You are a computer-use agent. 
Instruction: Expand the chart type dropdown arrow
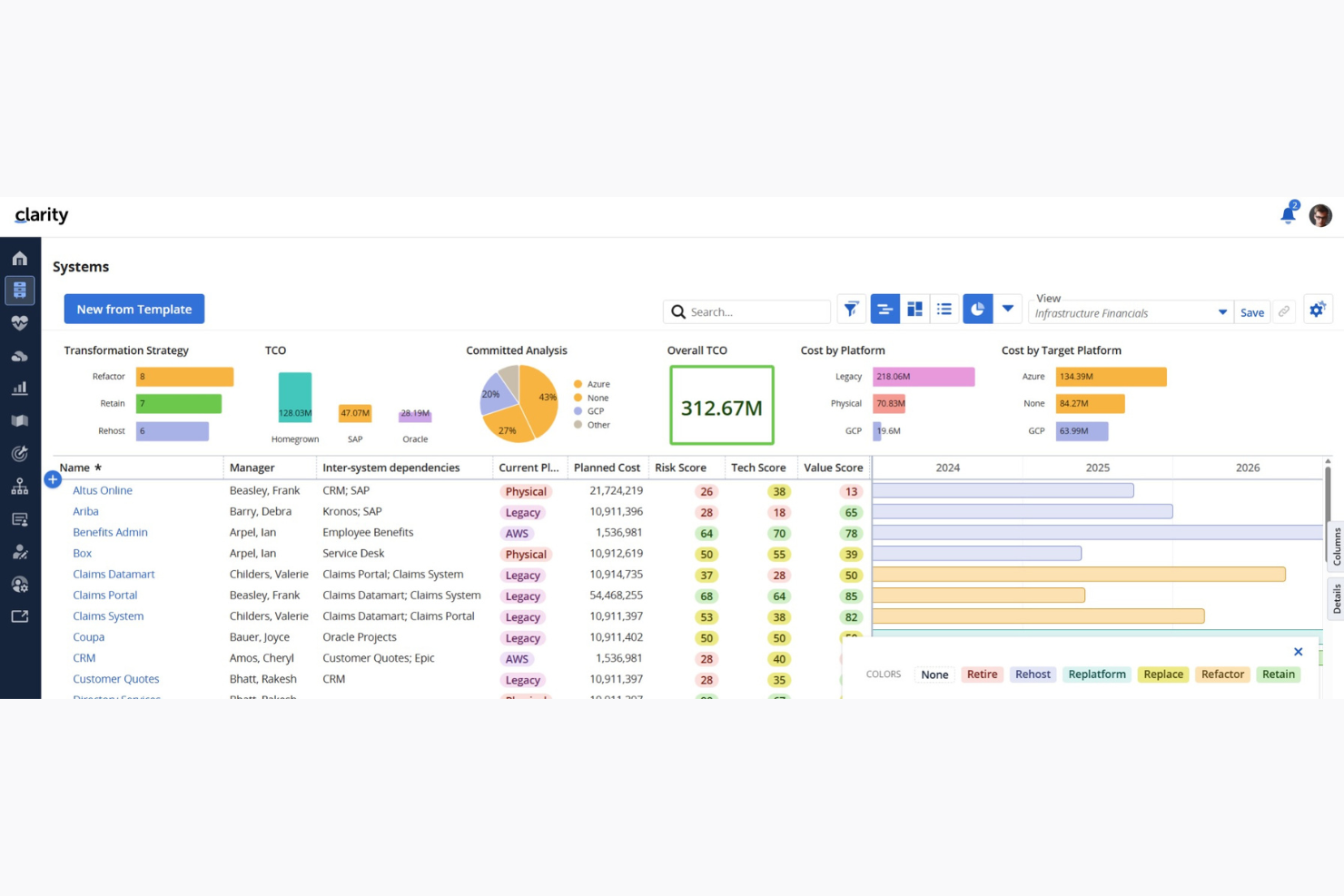click(1008, 310)
